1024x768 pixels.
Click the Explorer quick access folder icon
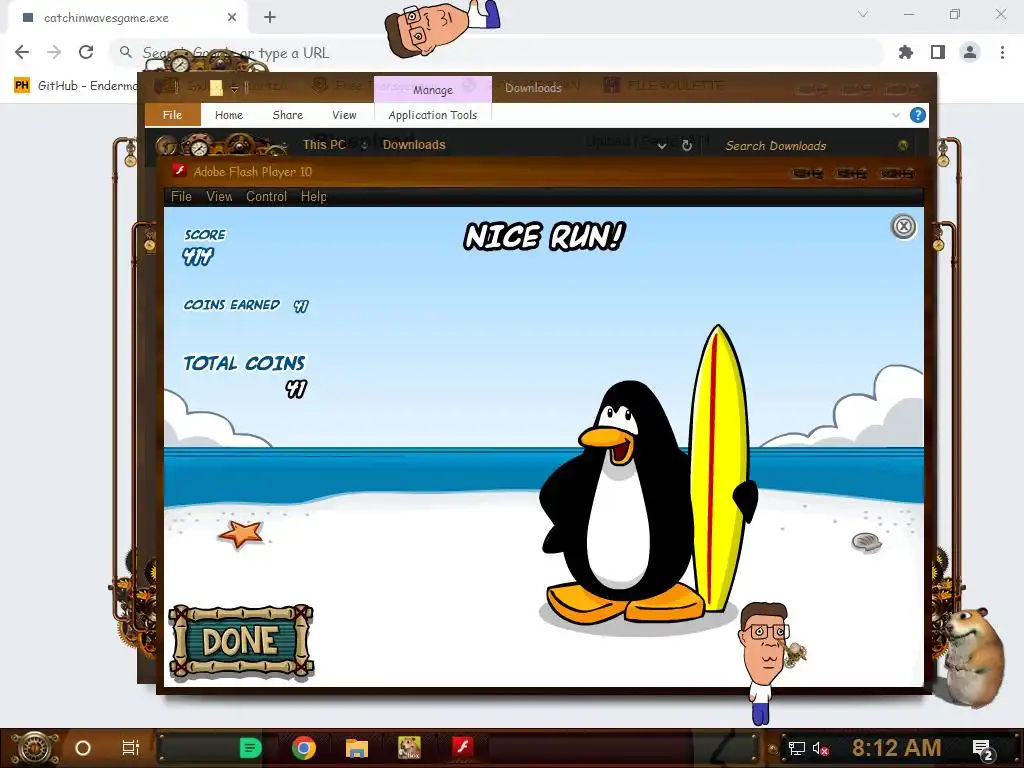(x=216, y=88)
